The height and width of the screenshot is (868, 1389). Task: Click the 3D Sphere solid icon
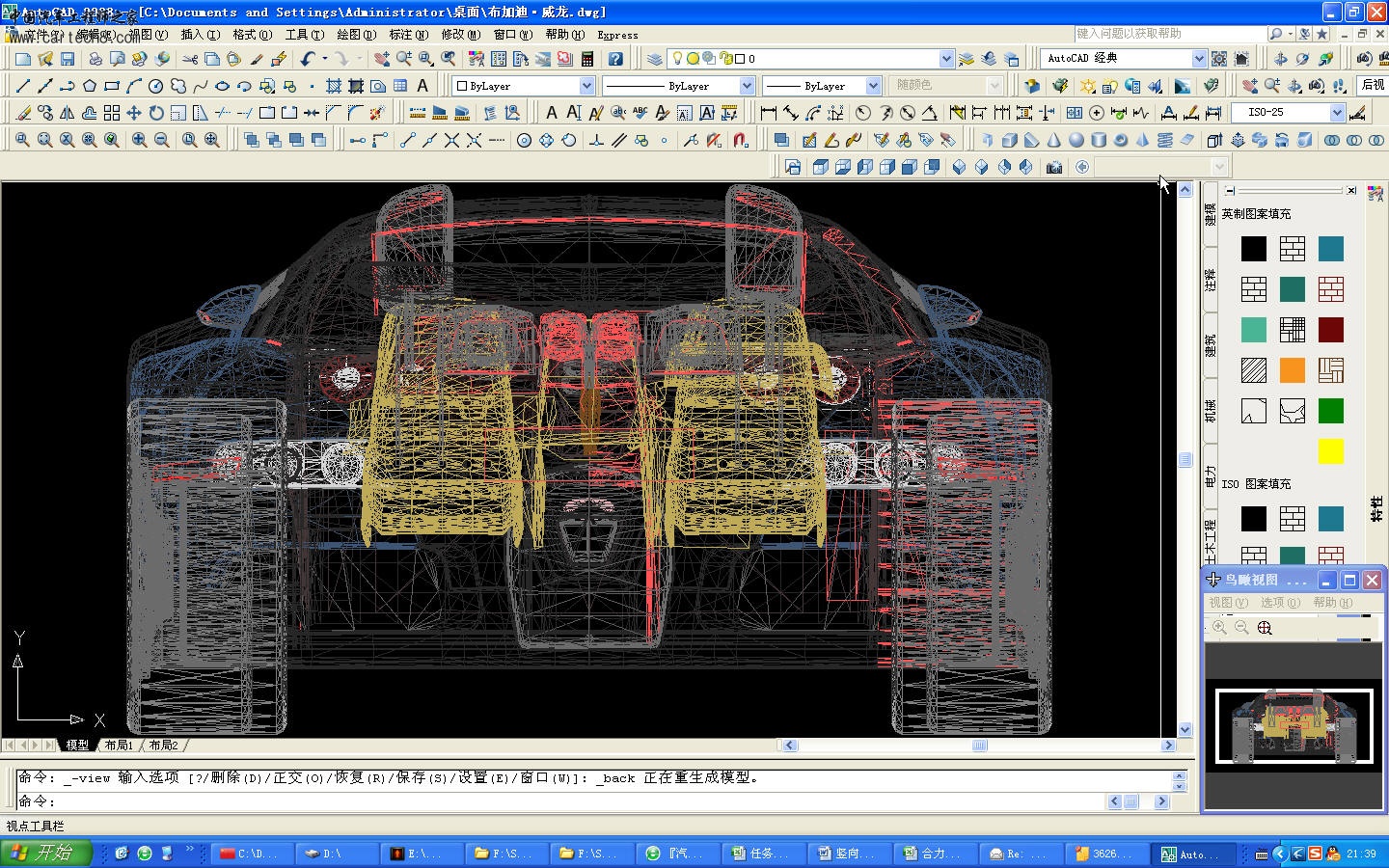1076,140
